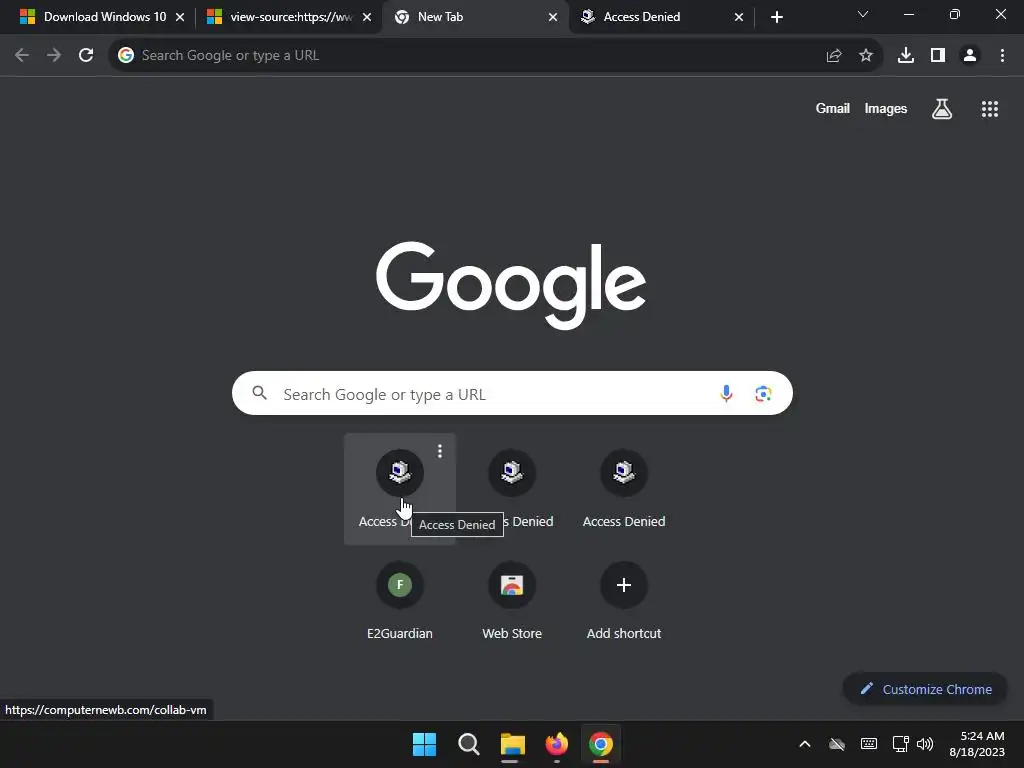Open the Web Store shortcut
This screenshot has width=1024, height=768.
click(512, 600)
